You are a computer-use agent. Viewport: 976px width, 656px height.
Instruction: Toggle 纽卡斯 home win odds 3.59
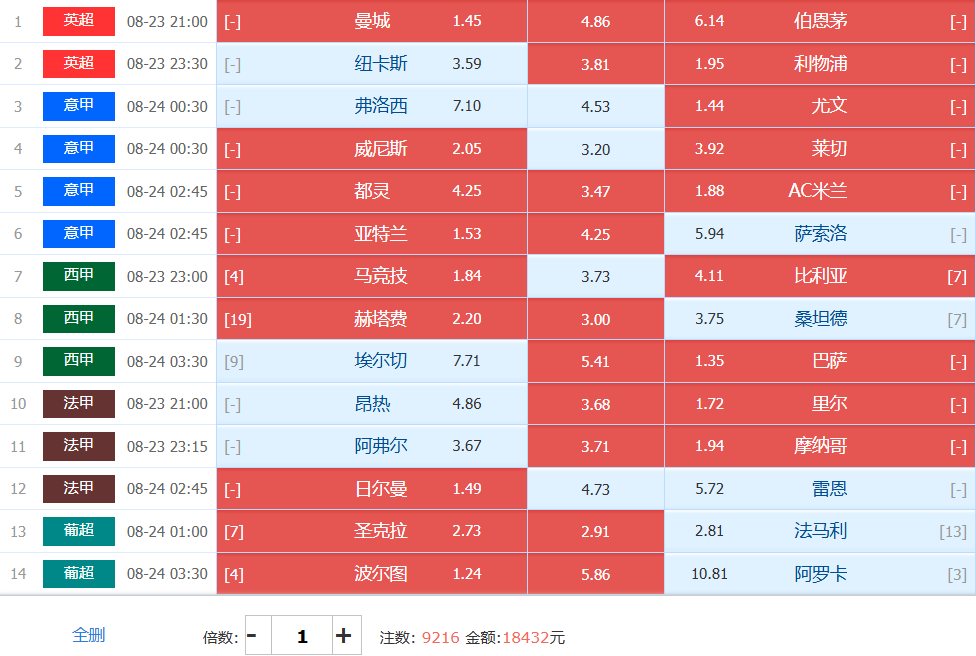point(372,63)
